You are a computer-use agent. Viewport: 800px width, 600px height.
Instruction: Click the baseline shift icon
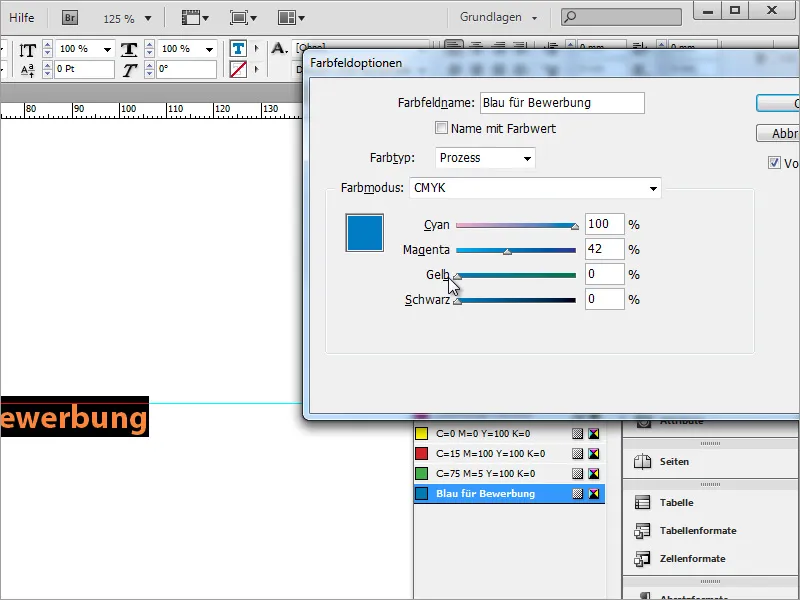[28, 70]
